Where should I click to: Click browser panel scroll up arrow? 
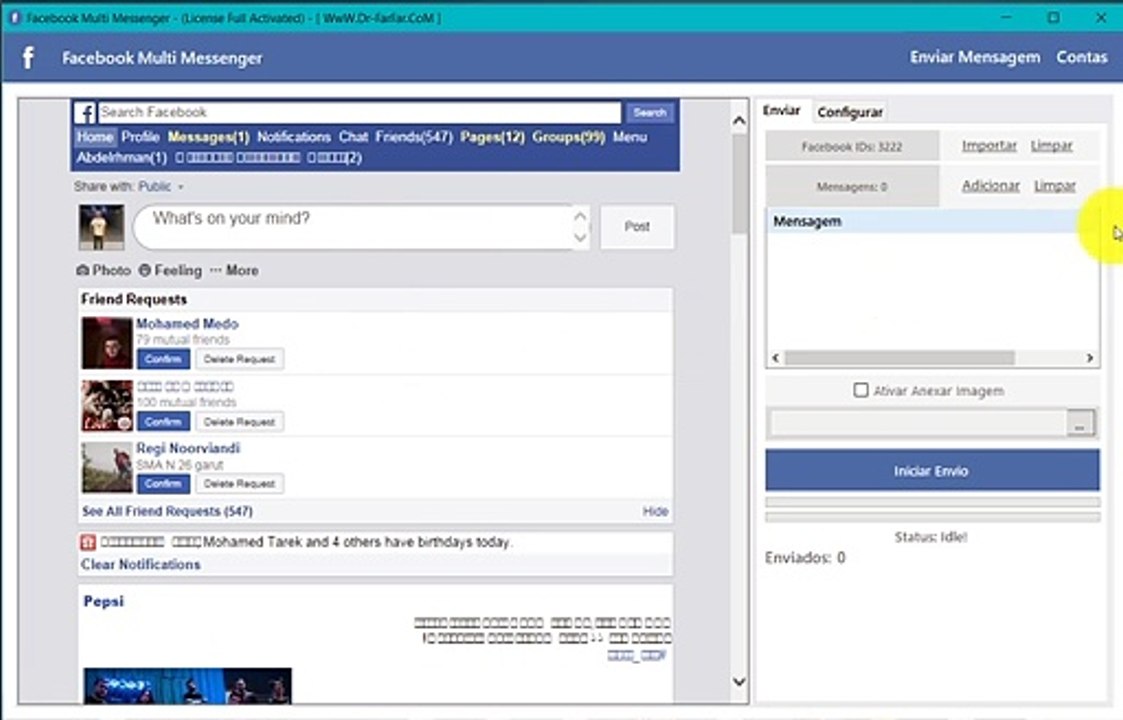739,121
